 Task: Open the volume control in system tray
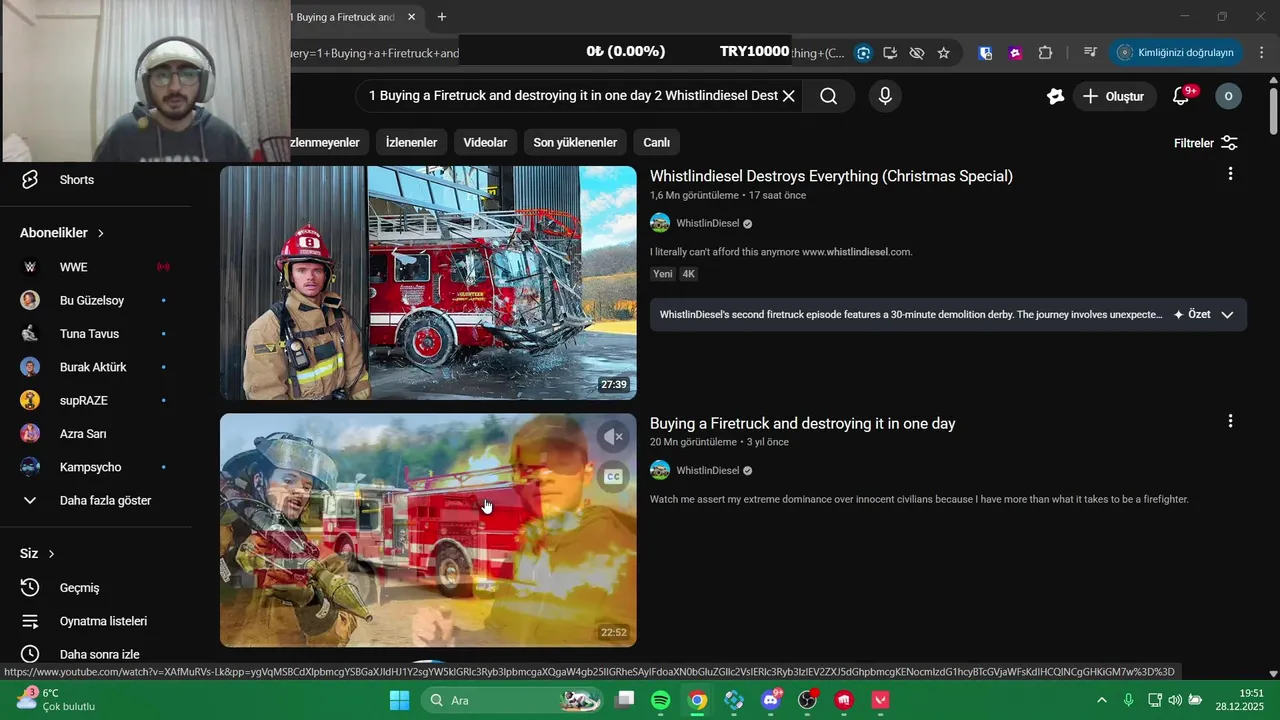(x=1175, y=700)
